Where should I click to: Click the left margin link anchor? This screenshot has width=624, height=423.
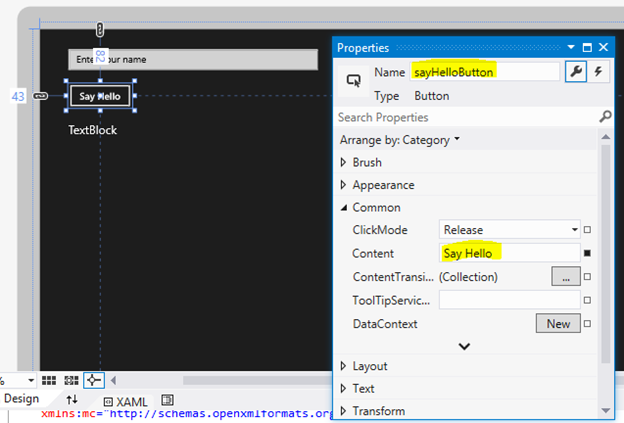click(x=40, y=96)
